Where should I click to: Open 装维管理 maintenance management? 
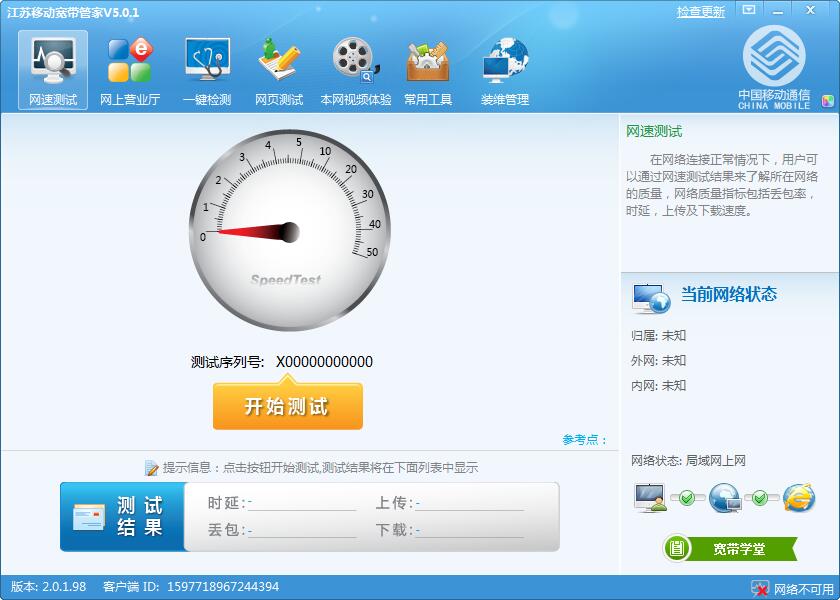504,68
